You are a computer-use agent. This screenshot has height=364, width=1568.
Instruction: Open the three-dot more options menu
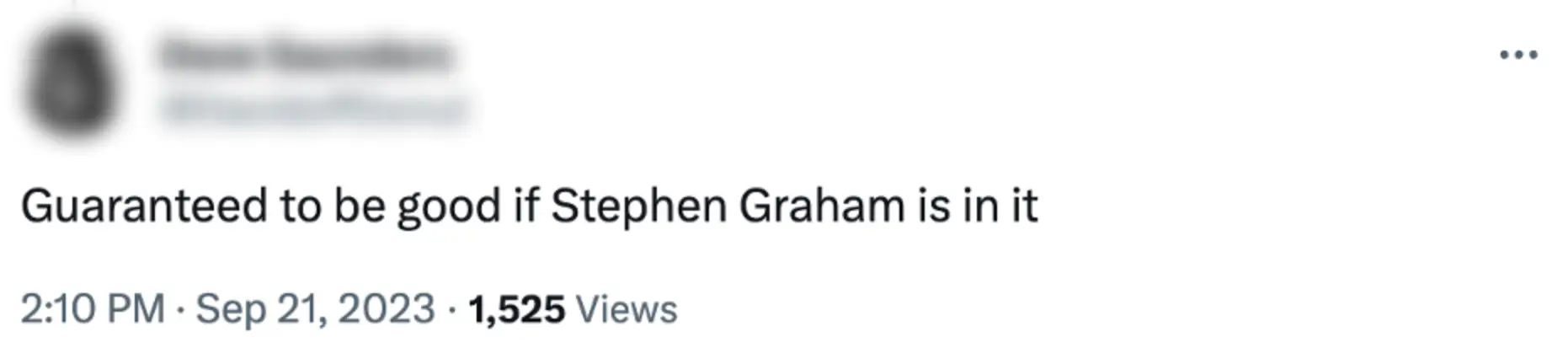click(x=1518, y=56)
